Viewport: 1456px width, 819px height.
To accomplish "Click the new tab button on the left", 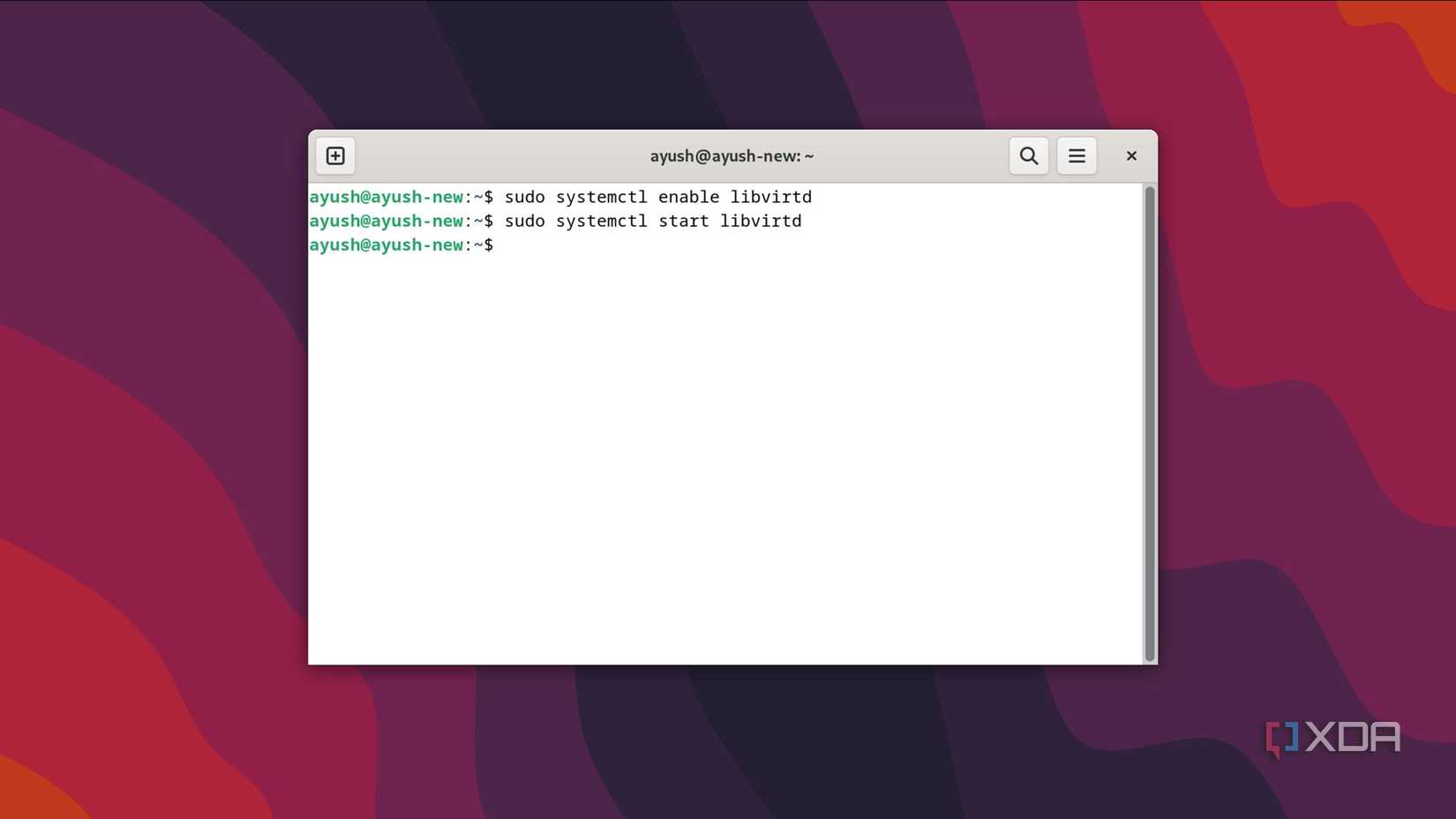I will [x=335, y=155].
